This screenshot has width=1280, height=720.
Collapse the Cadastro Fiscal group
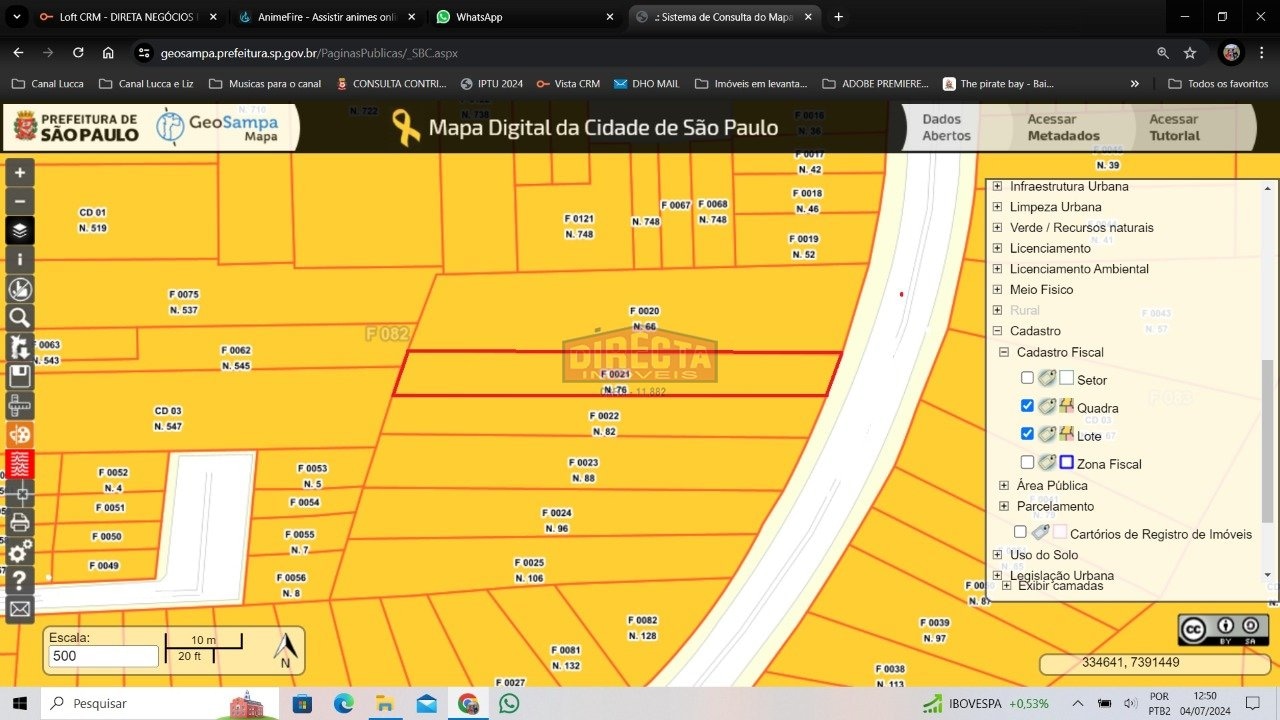[1004, 352]
